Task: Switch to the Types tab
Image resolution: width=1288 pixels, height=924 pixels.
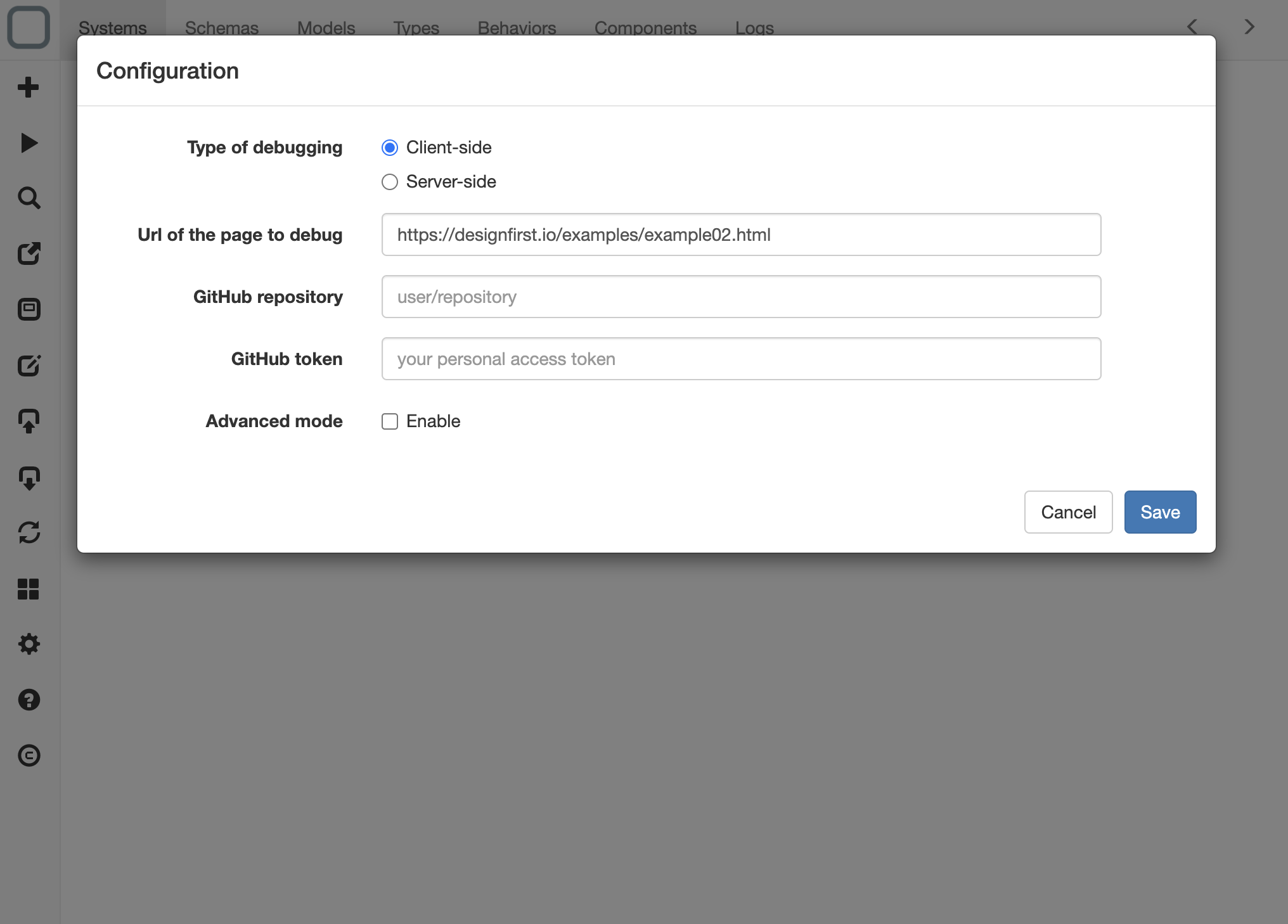Action: pyautogui.click(x=416, y=28)
